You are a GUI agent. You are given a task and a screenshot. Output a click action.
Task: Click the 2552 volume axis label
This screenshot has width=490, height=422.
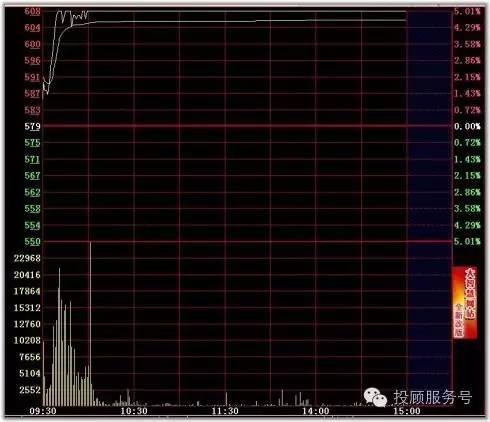pyautogui.click(x=30, y=390)
